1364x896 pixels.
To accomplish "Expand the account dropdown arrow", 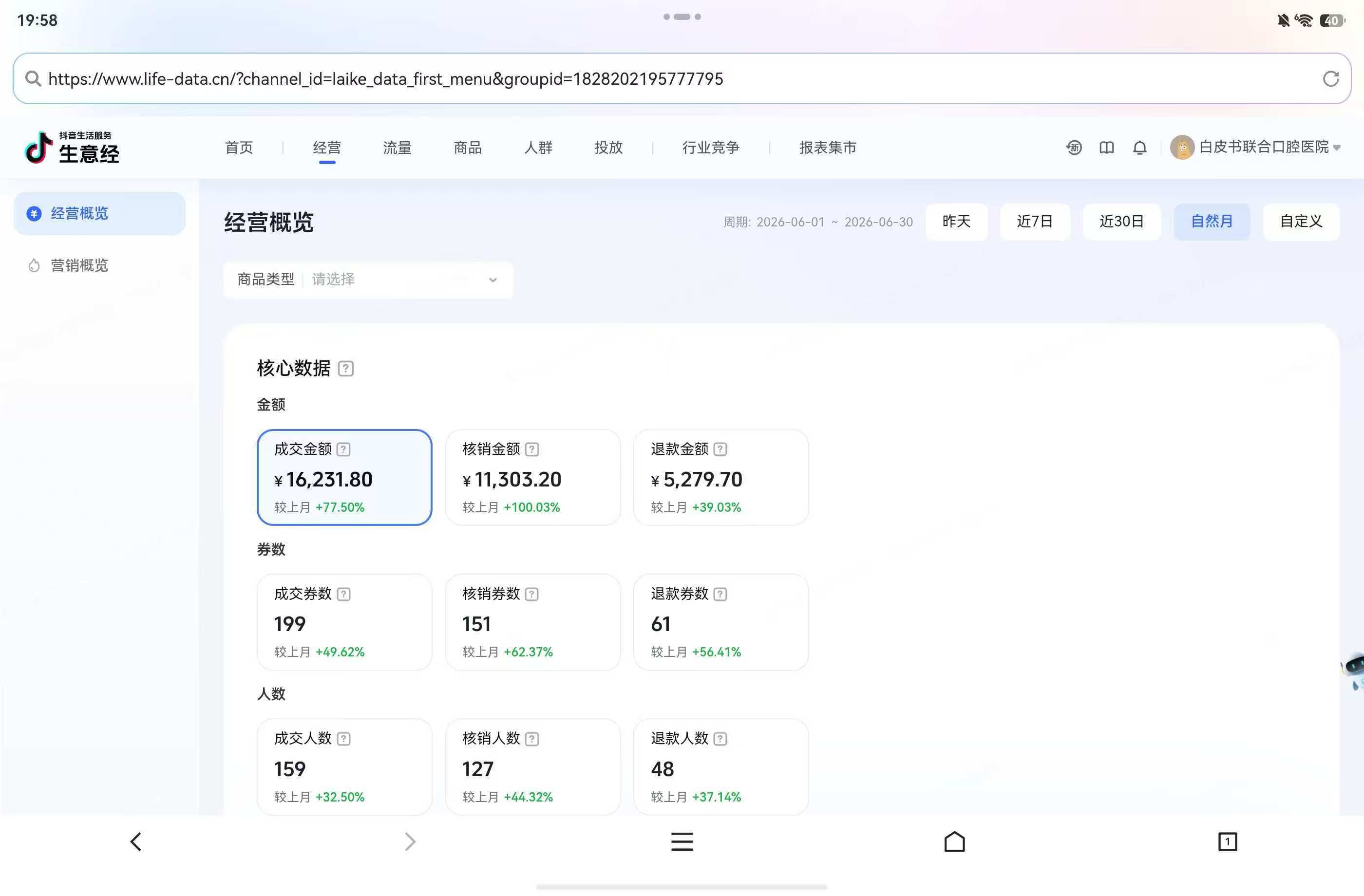I will click(x=1337, y=148).
